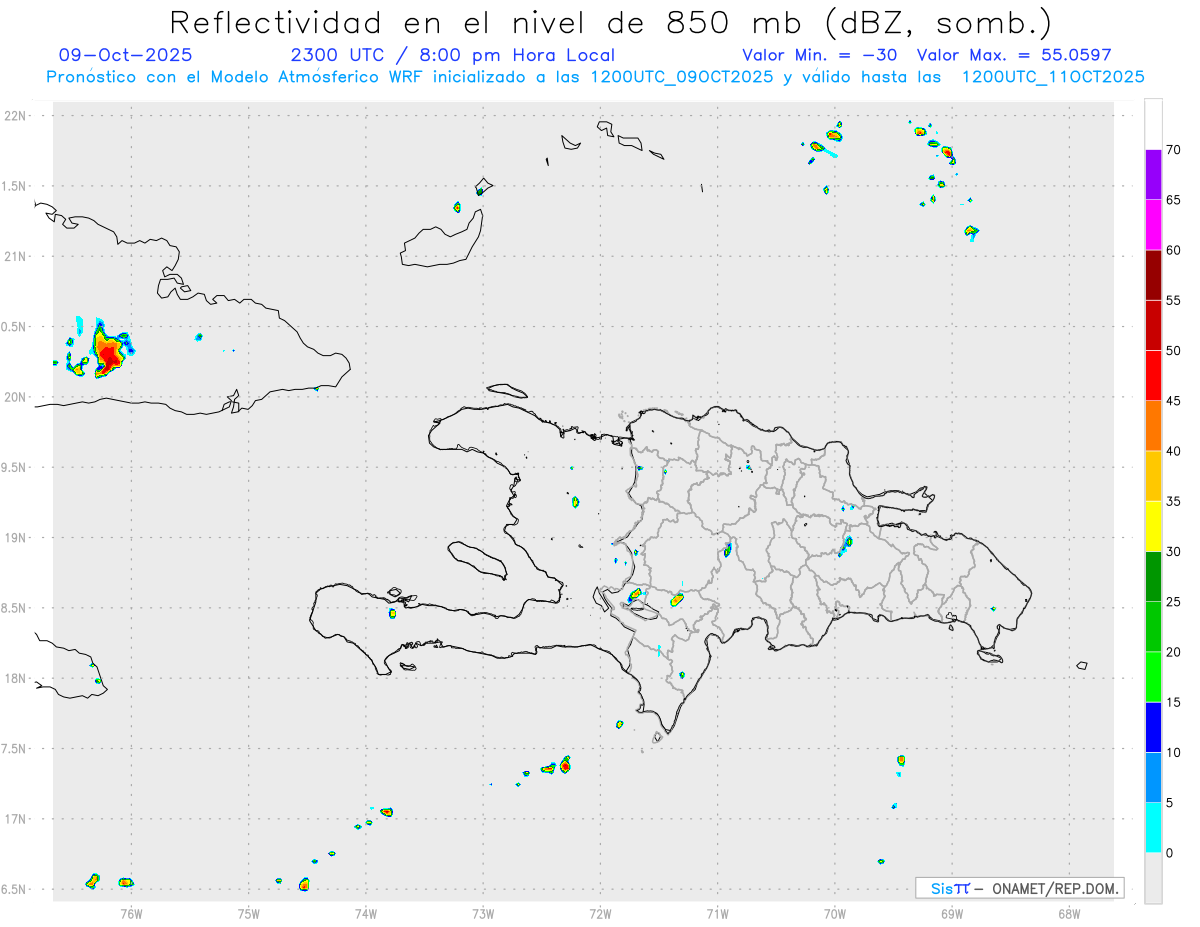Select the dark red 55-60 dBZ band
The image size is (1200, 927).
(1153, 275)
